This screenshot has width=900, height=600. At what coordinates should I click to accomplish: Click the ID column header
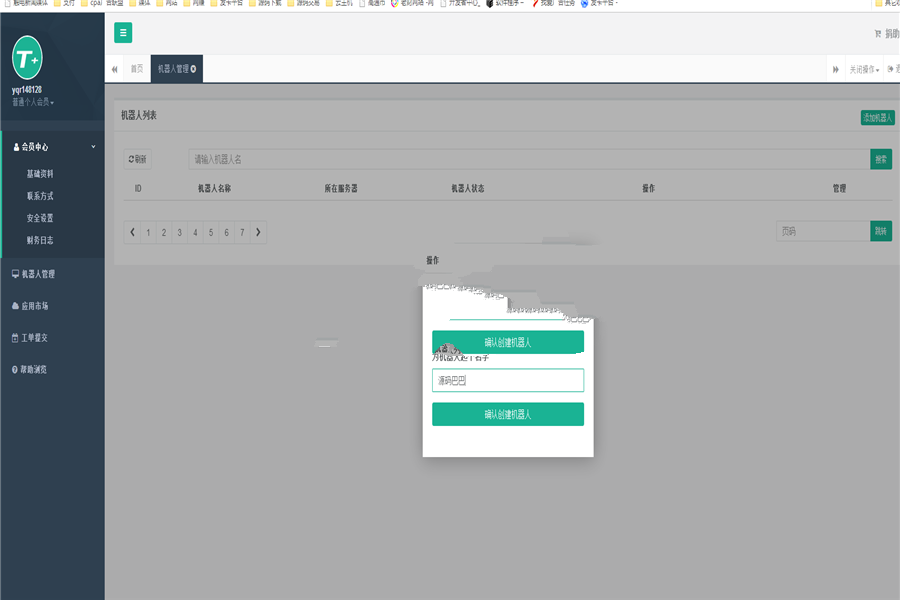tap(138, 188)
